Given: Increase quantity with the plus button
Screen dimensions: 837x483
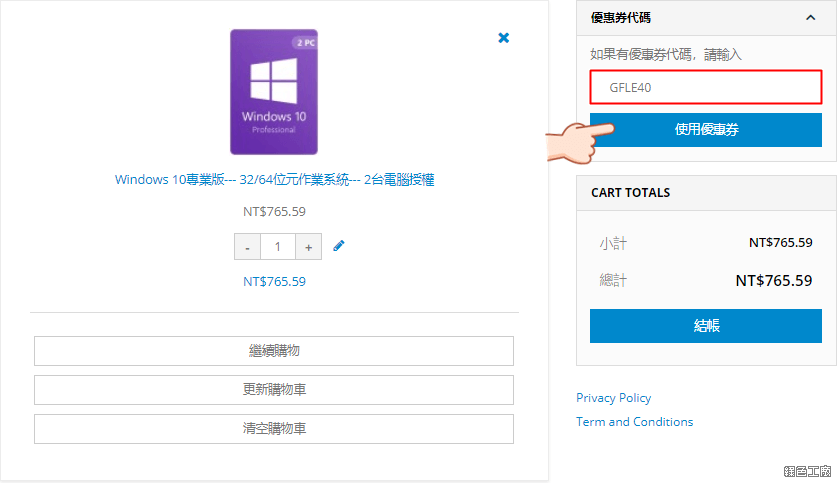Looking at the screenshot, I should pyautogui.click(x=309, y=247).
